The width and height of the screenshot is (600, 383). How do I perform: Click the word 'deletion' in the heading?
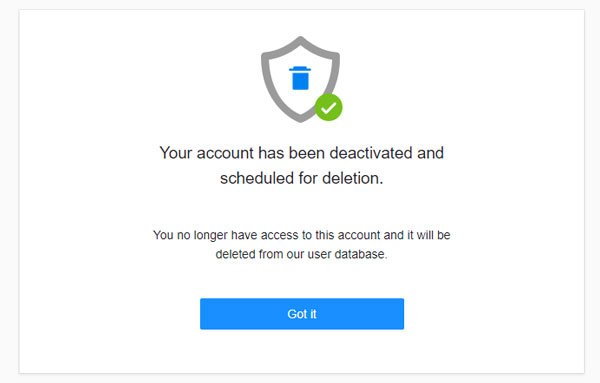pyautogui.click(x=351, y=178)
